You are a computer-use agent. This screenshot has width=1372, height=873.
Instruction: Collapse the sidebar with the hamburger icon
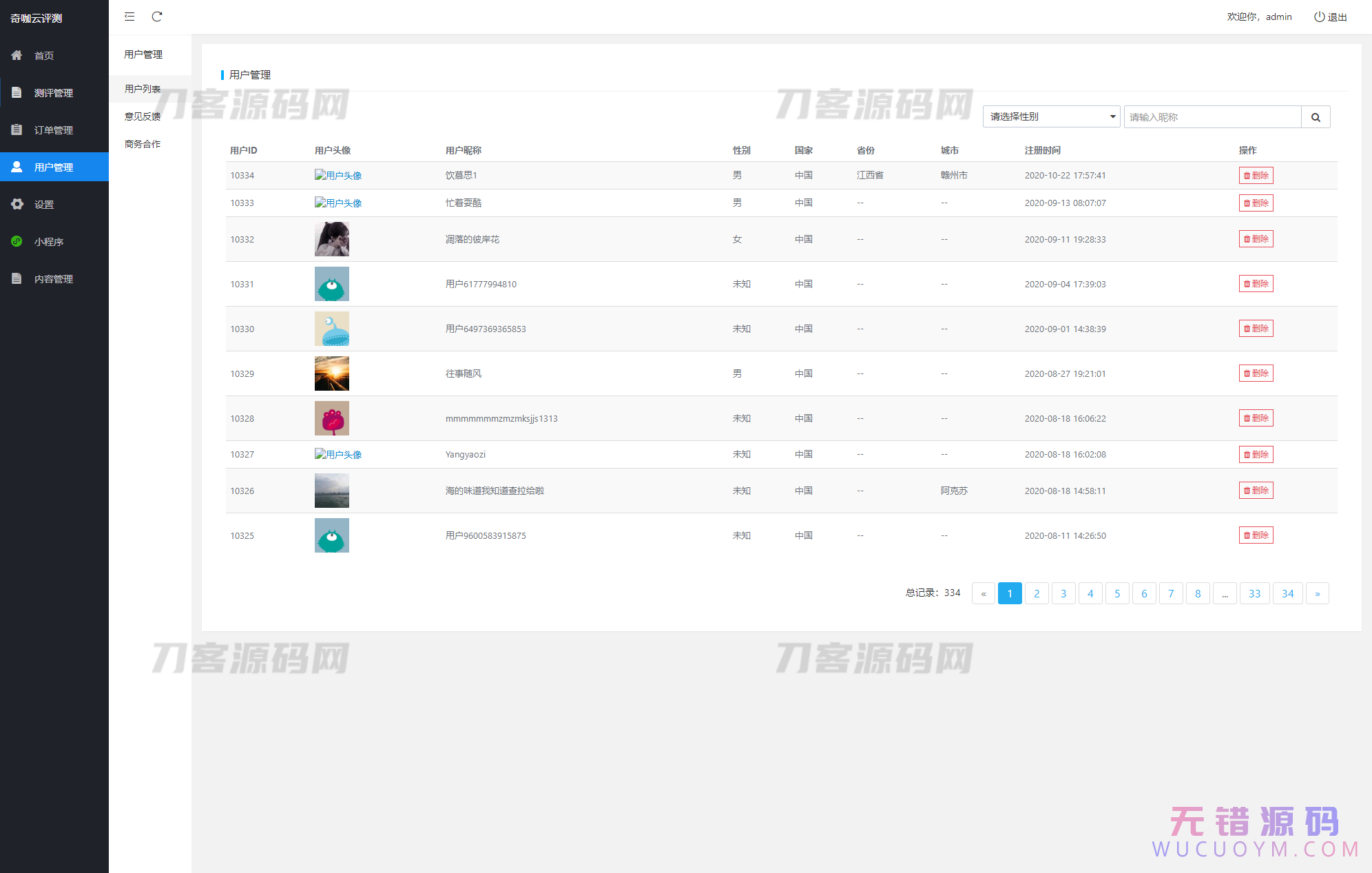[x=129, y=17]
